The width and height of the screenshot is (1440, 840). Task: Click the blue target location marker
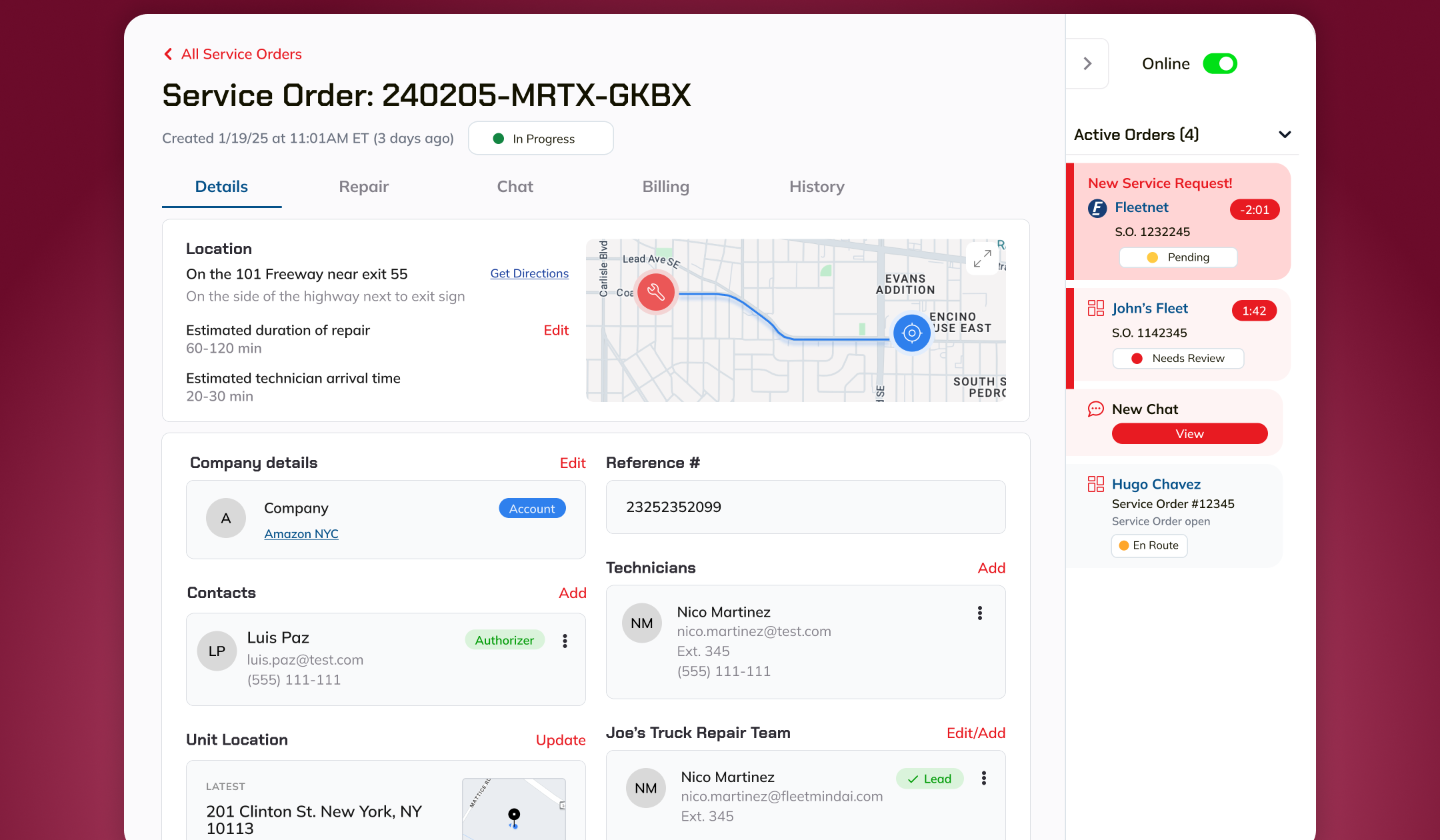pos(911,333)
